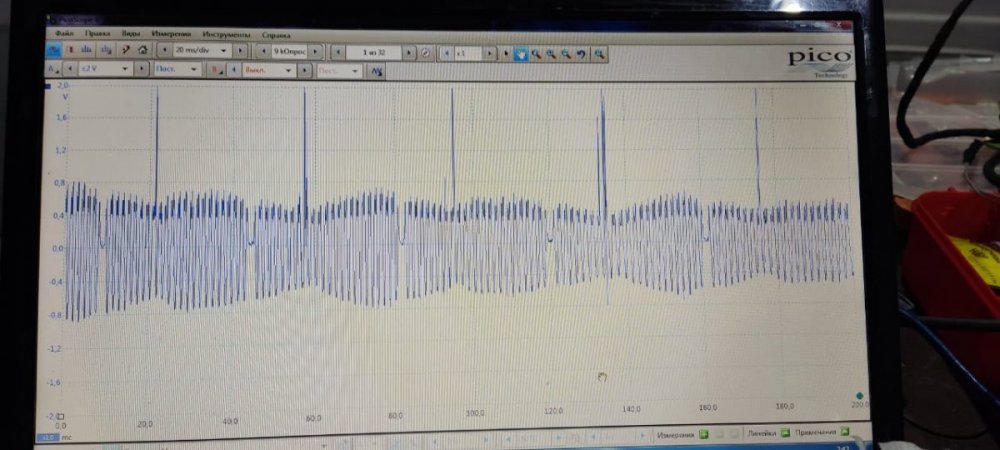Open channel A options button
1000x450 pixels.
pyautogui.click(x=52, y=69)
